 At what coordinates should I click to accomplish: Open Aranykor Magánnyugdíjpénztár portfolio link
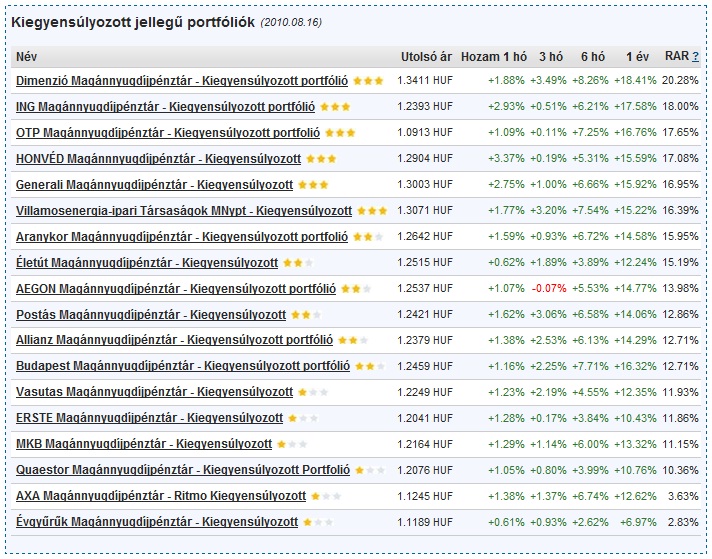pos(182,237)
